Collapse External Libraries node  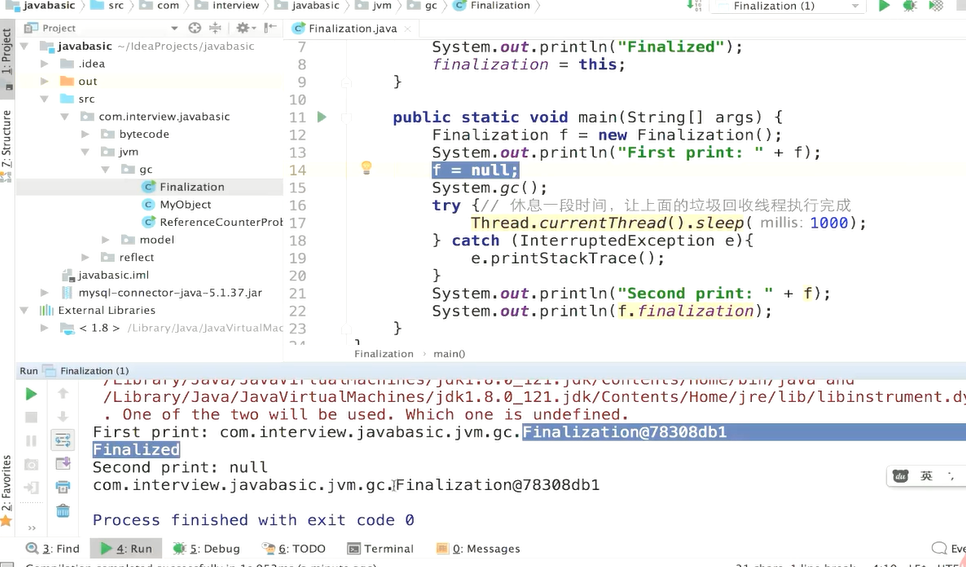pos(25,310)
